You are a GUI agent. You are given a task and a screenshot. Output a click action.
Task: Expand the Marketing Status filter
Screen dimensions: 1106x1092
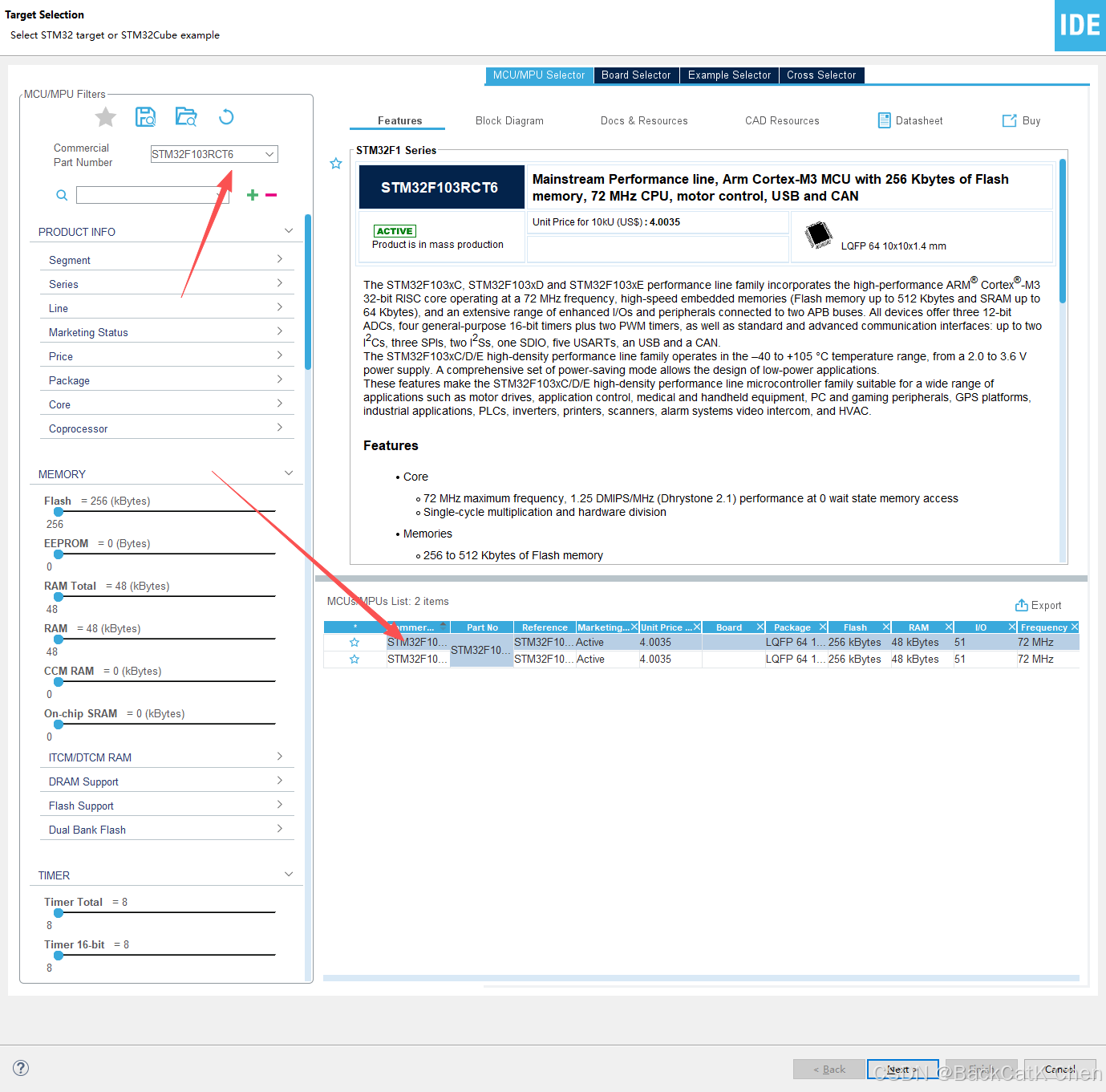280,331
